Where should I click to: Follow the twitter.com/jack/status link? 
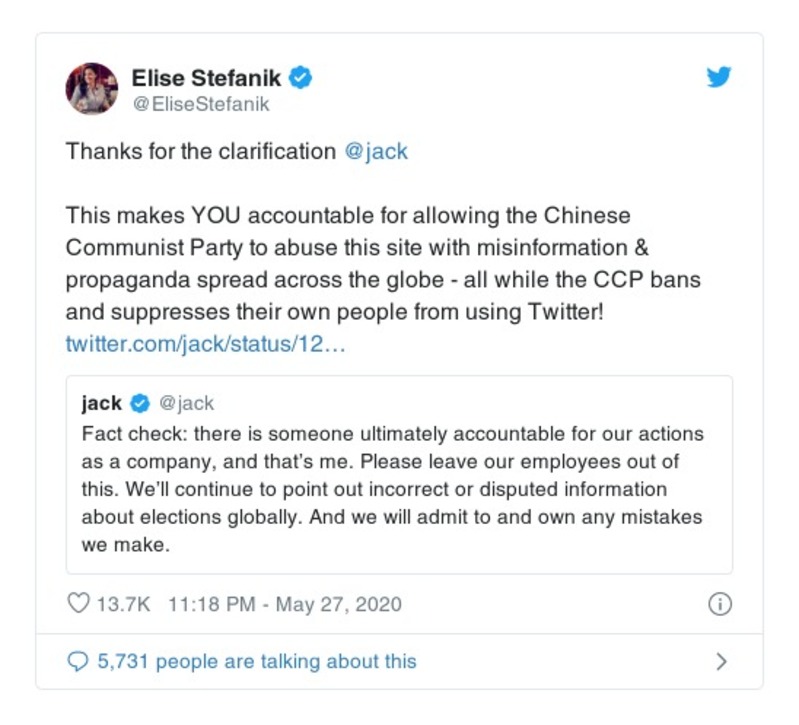point(205,343)
